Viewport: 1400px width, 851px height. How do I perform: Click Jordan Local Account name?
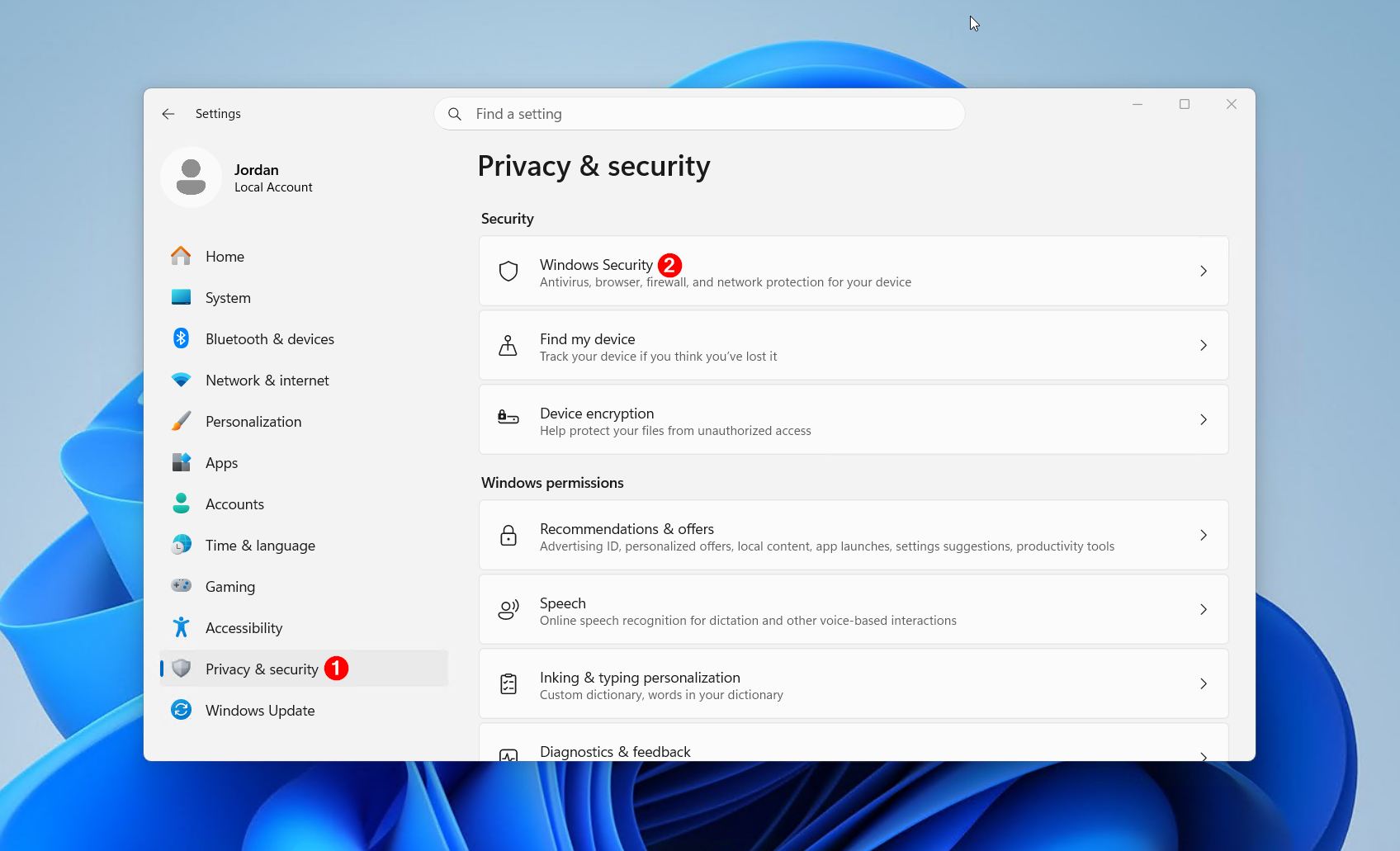coord(273,177)
